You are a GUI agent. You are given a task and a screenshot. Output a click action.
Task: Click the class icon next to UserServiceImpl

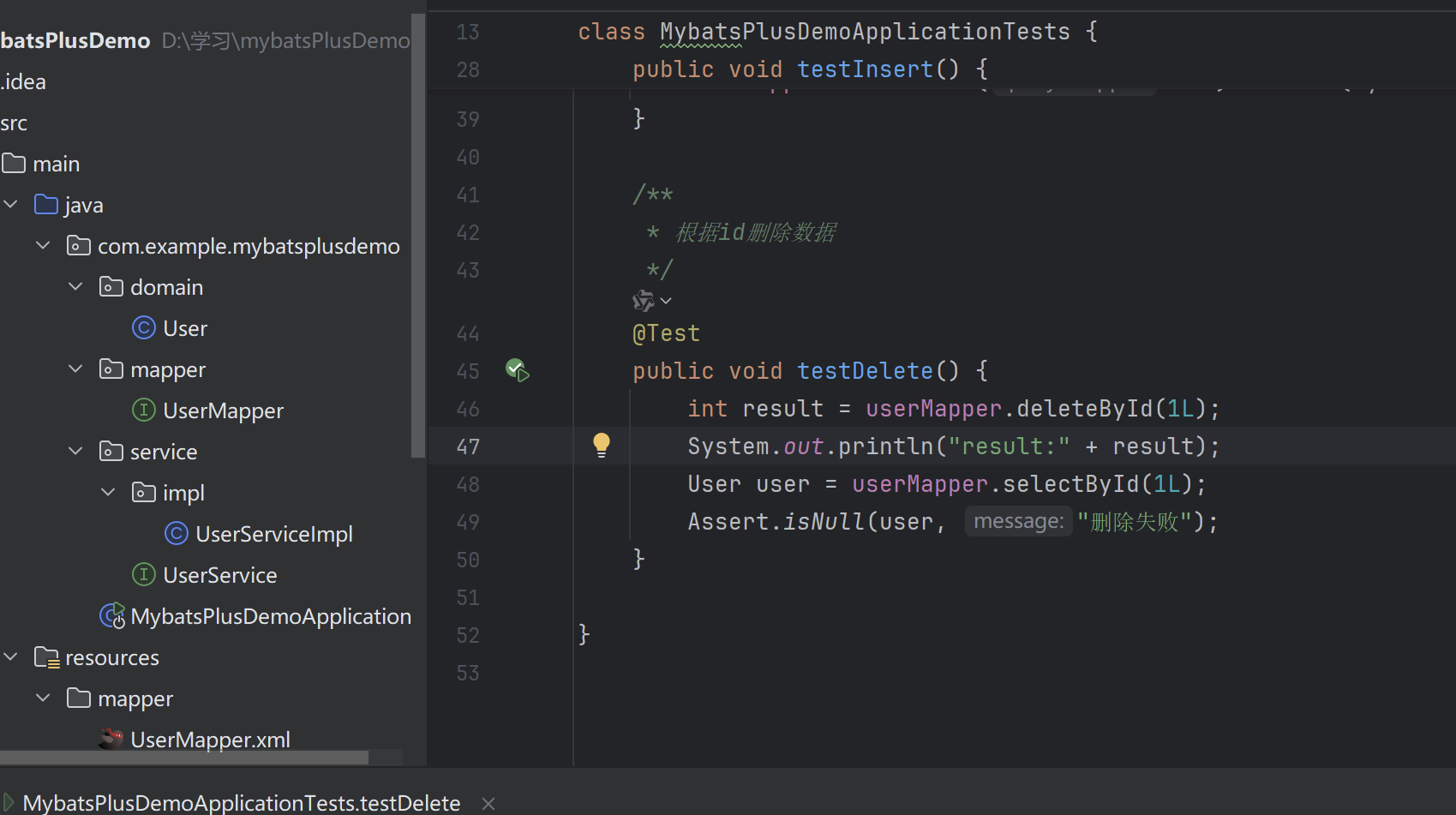(x=176, y=533)
